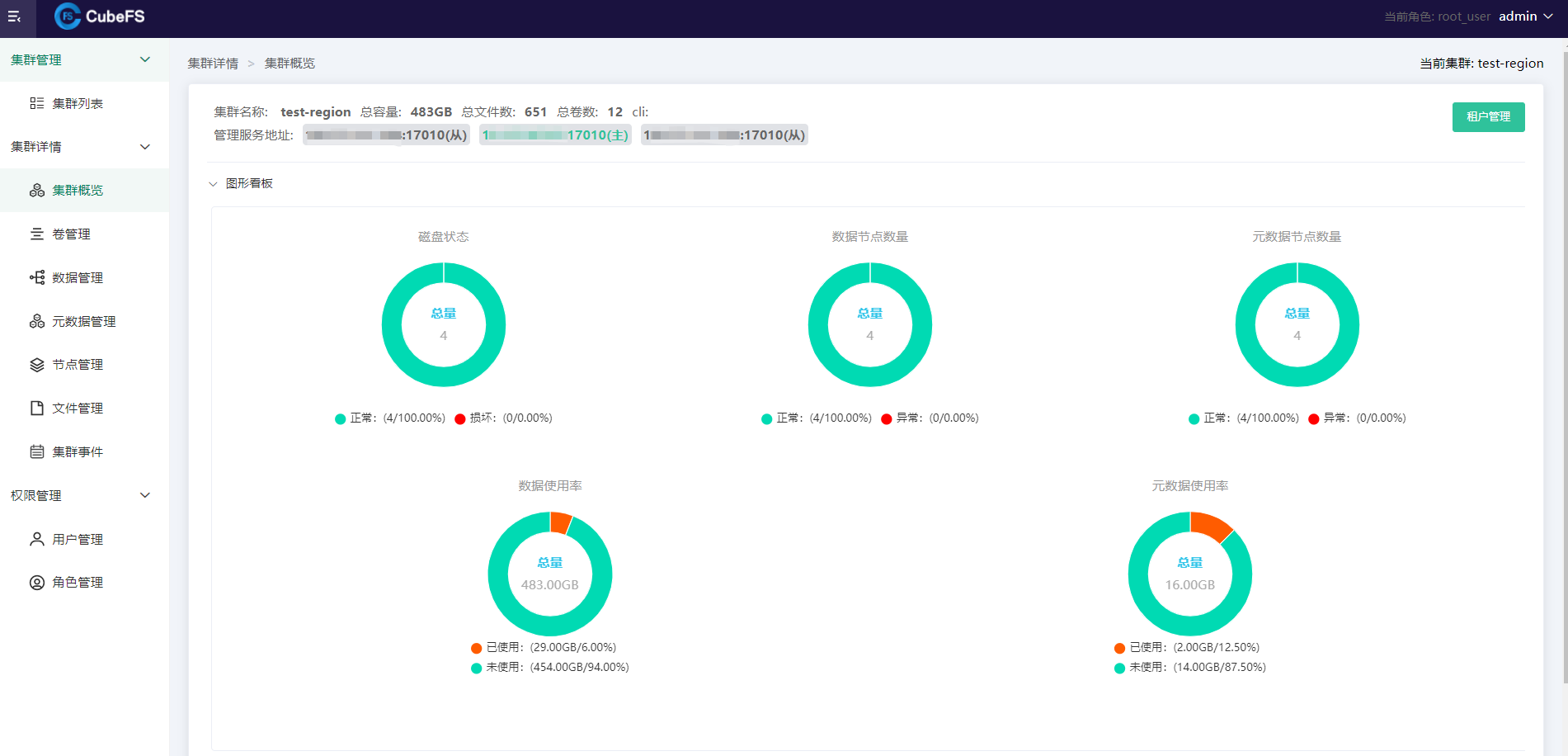This screenshot has width=1568, height=756.
Task: Click the 角色管理 avatar icon
Action: [37, 583]
